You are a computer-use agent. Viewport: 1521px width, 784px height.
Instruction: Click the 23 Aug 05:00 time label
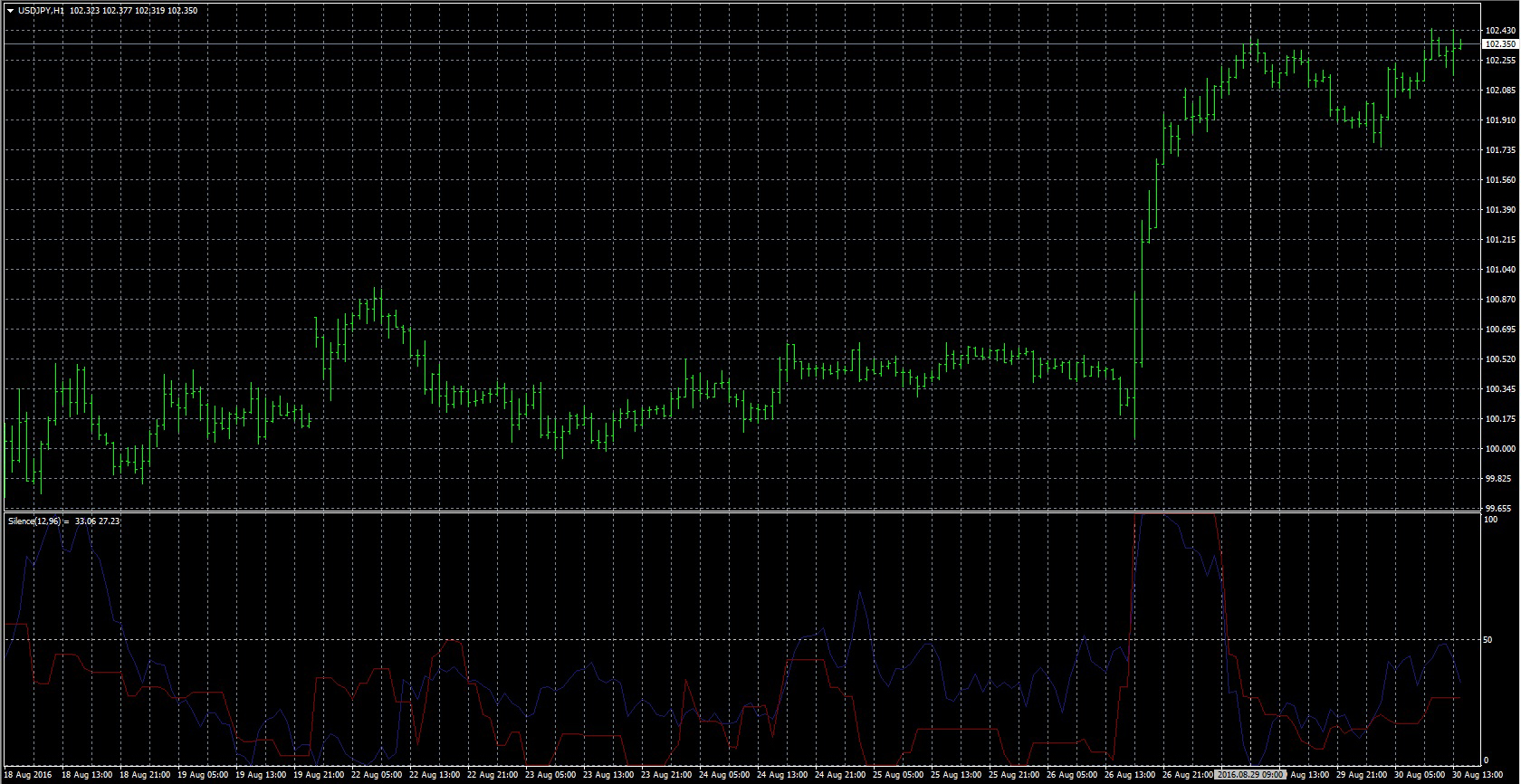(x=550, y=775)
